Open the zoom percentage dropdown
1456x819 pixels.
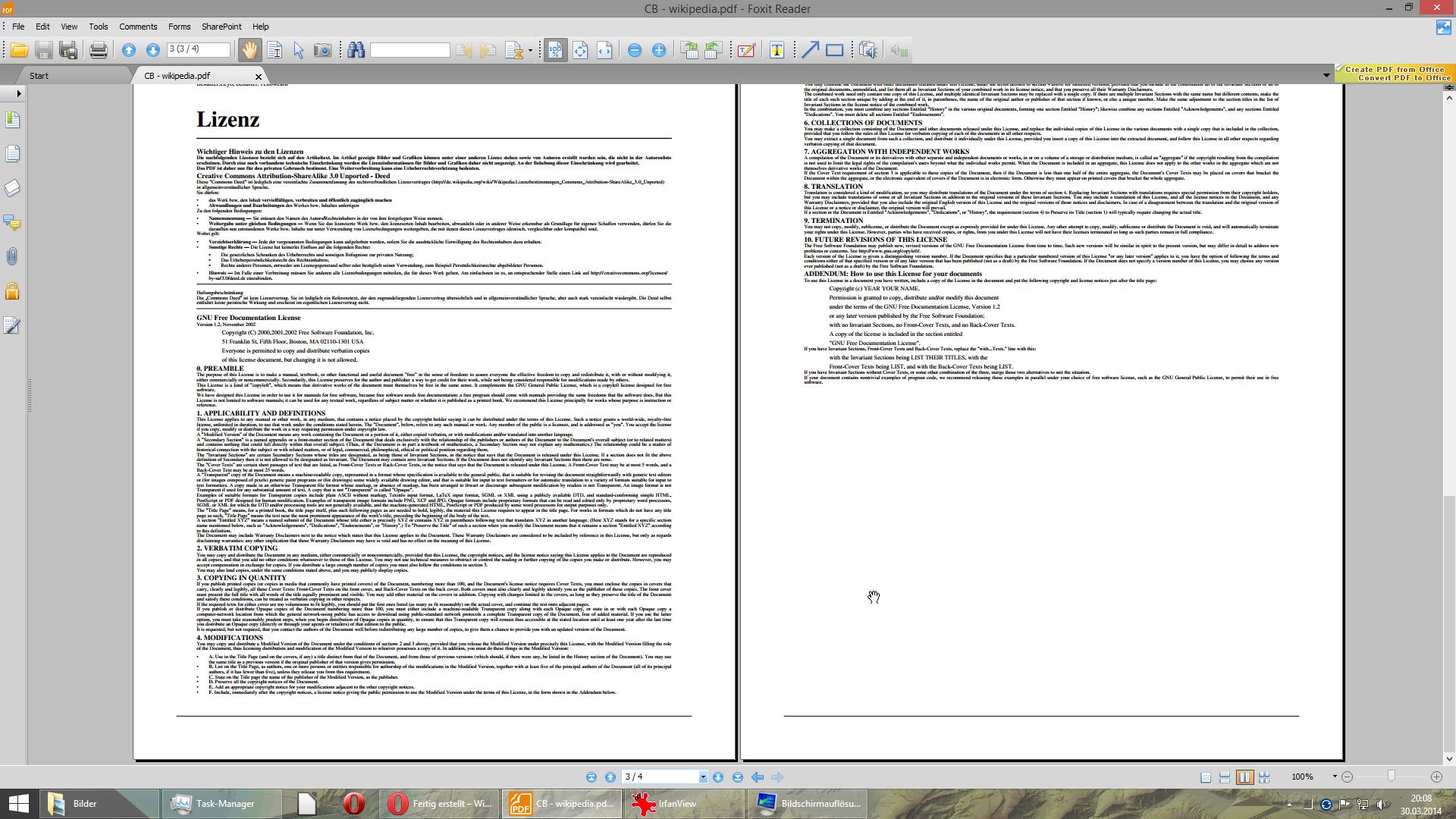pos(1334,777)
